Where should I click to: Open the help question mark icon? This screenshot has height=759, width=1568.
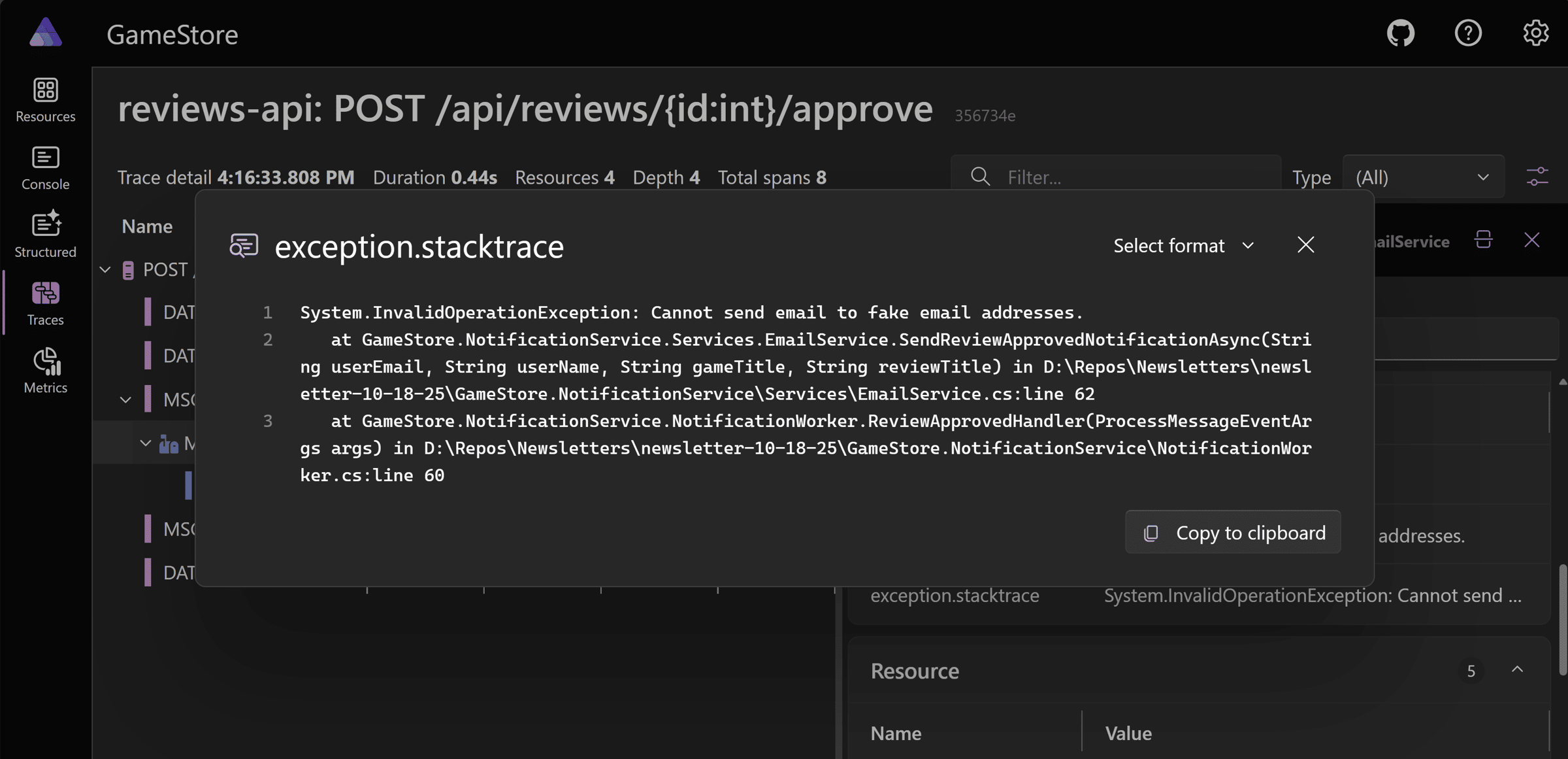1468,33
